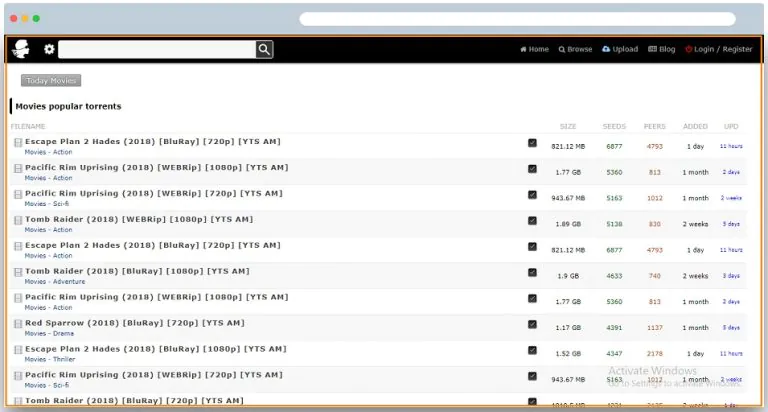Image resolution: width=768 pixels, height=412 pixels.
Task: Click peers value 740
Action: (655, 276)
